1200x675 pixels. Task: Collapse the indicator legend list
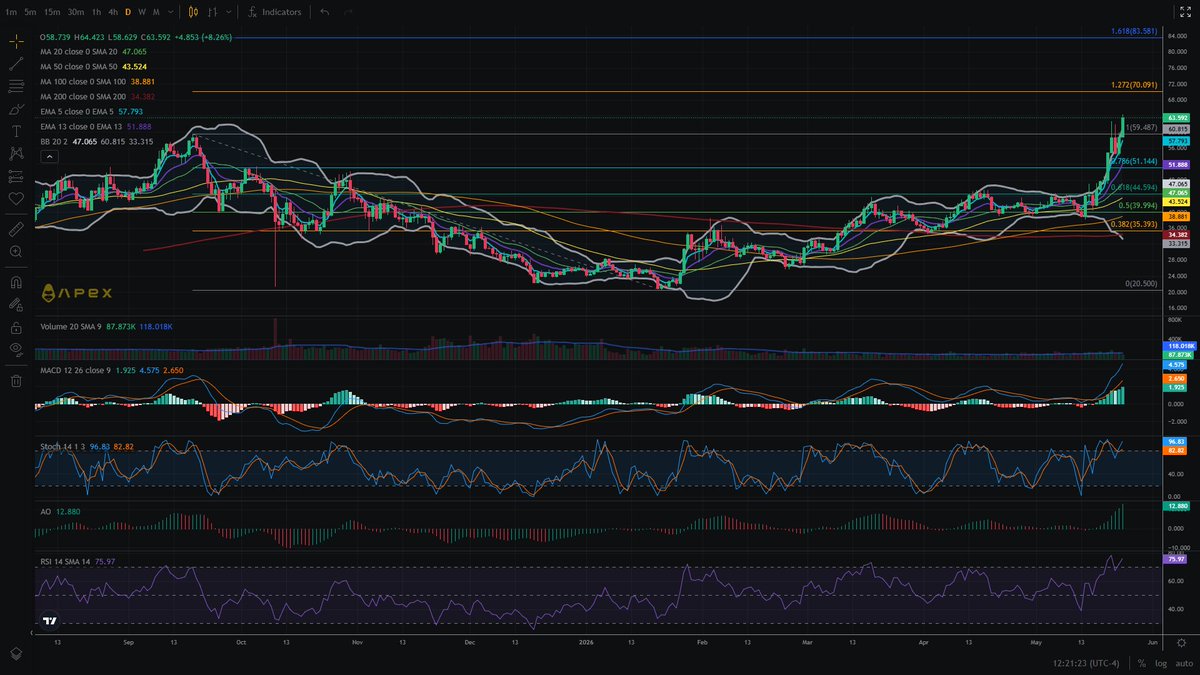point(49,156)
